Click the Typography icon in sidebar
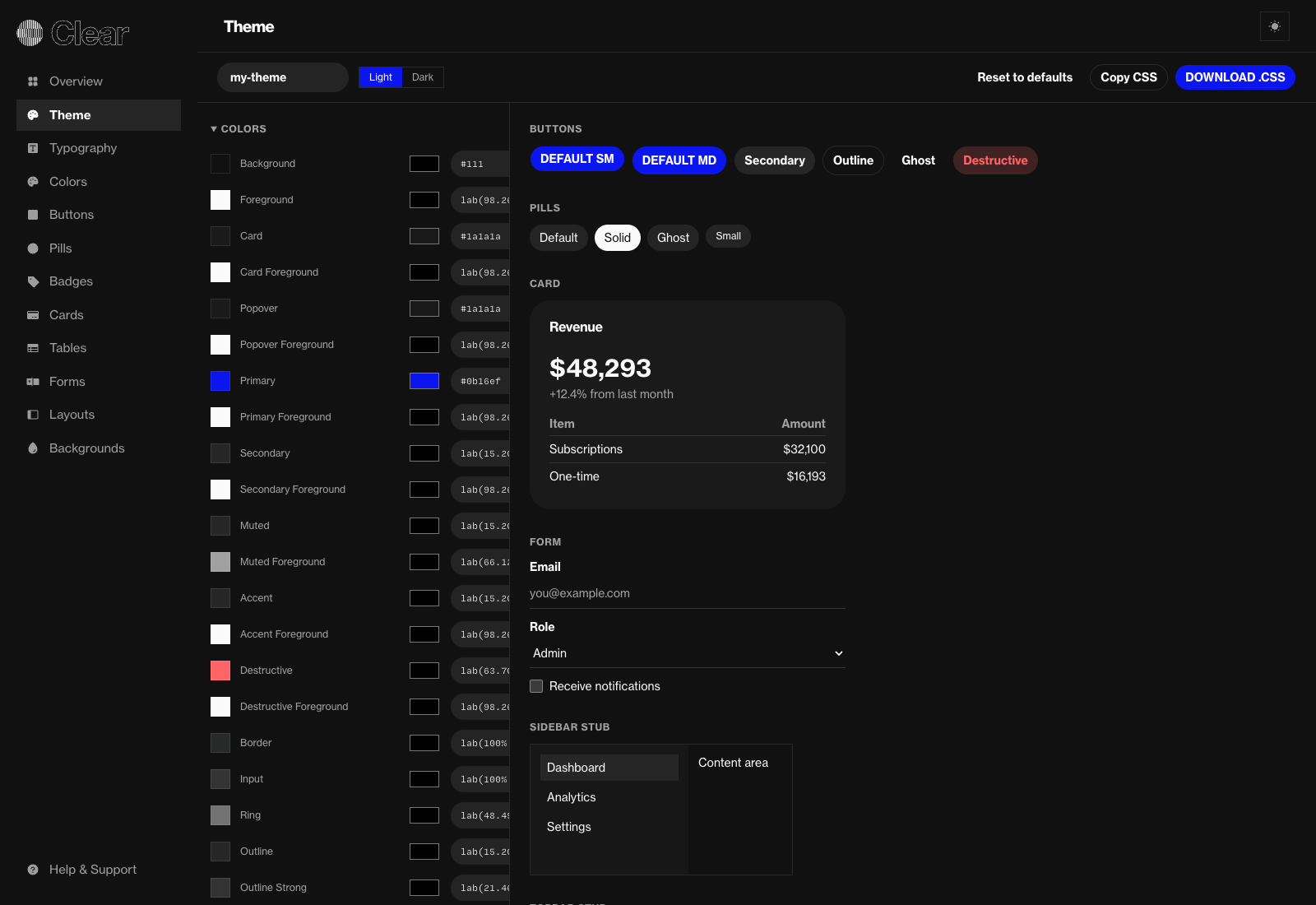The image size is (1316, 905). coord(33,148)
